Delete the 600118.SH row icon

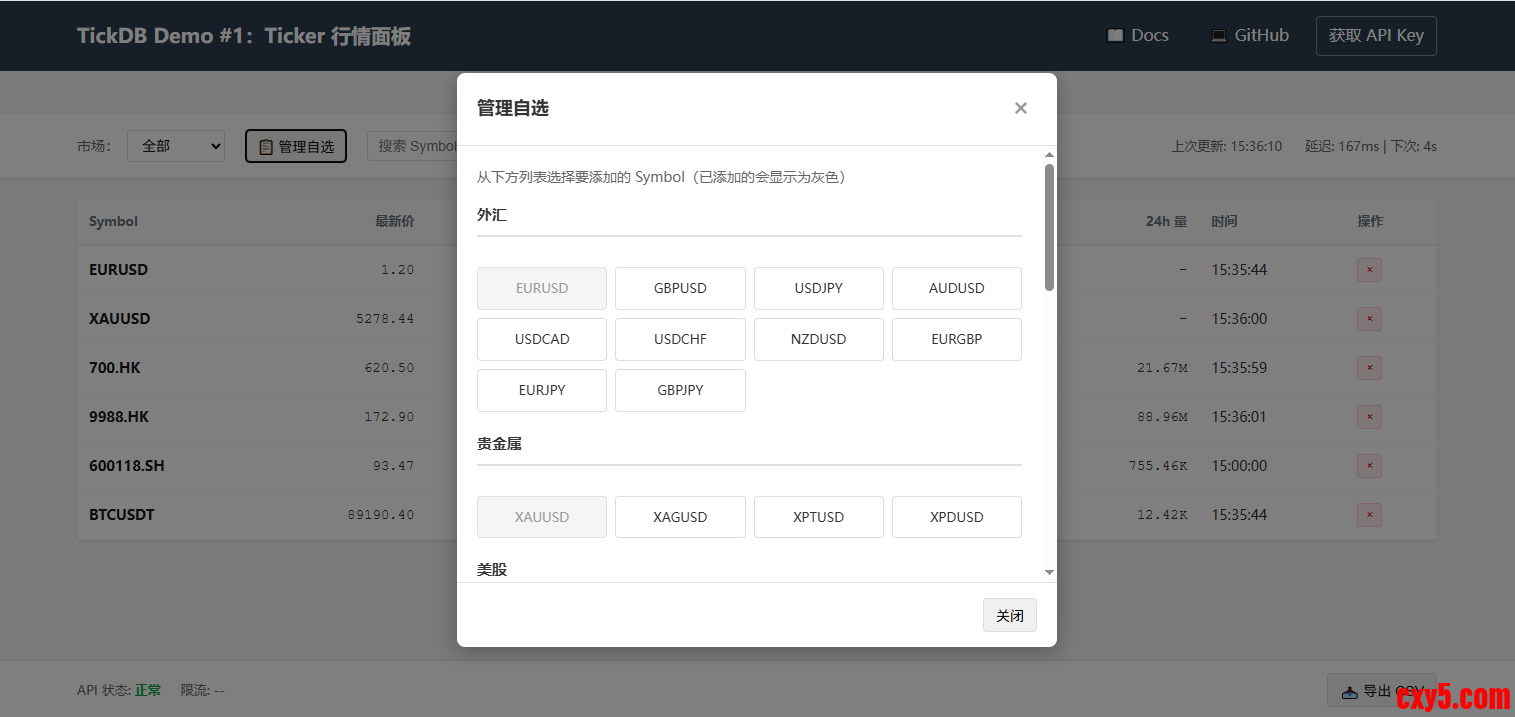(x=1369, y=466)
